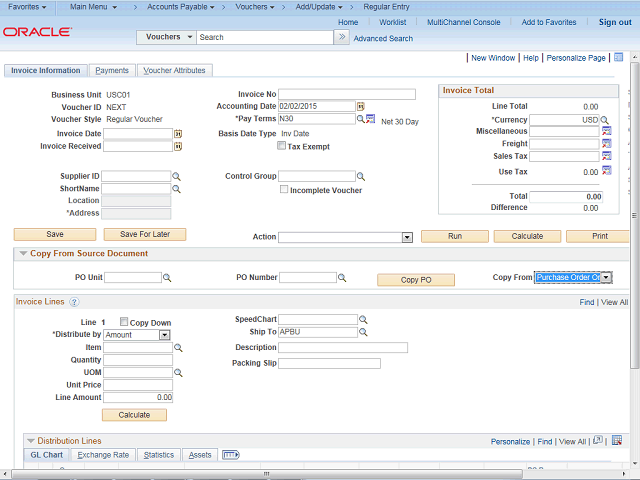The image size is (640, 480).
Task: Check the Incomplete Voucher checkbox
Action: (284, 189)
